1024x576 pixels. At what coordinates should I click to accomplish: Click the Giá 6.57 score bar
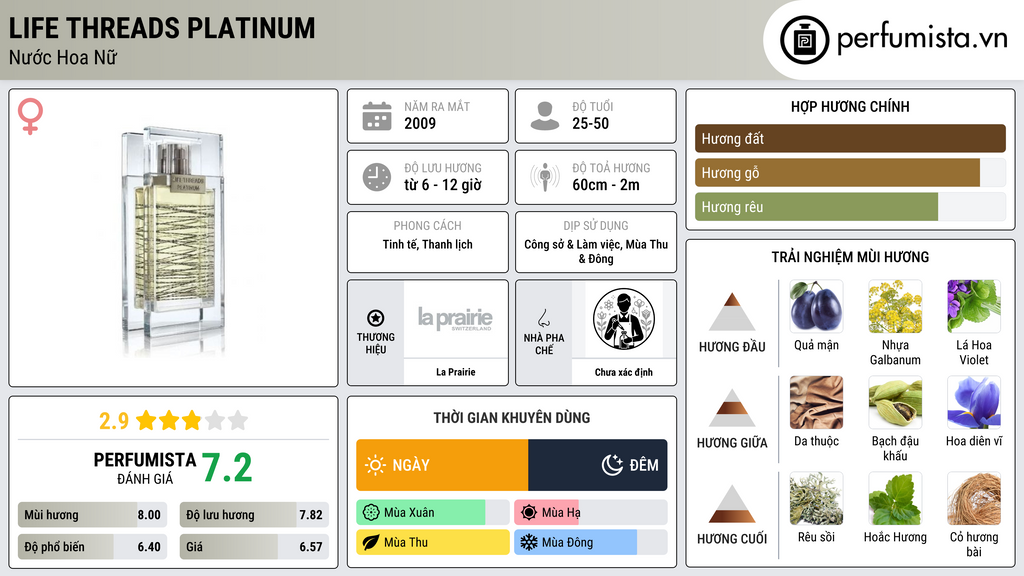254,547
